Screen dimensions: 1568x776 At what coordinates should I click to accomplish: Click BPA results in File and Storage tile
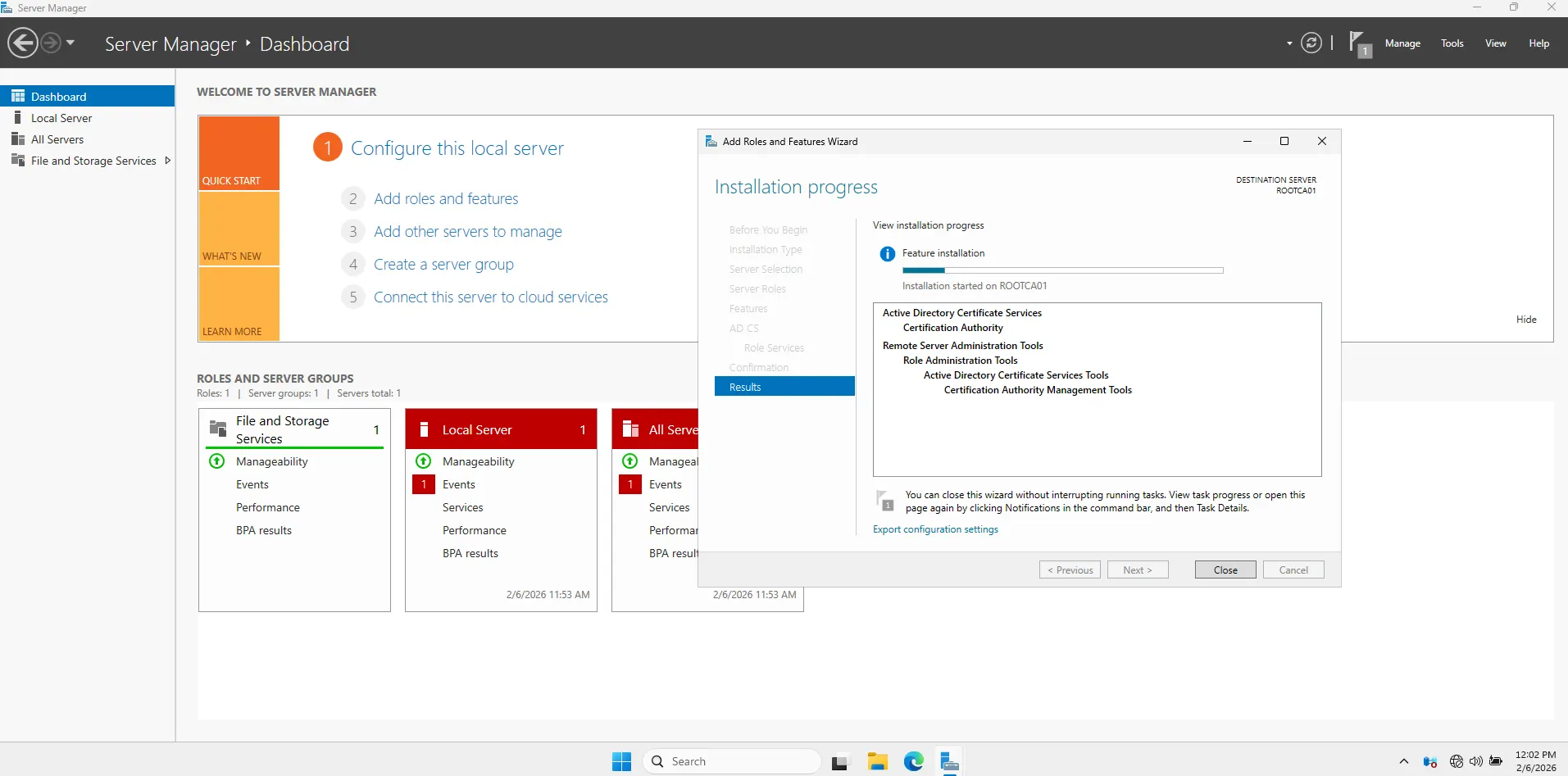pyautogui.click(x=263, y=530)
